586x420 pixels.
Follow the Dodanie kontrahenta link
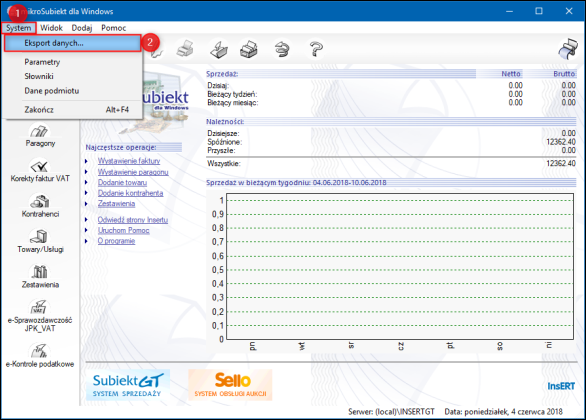click(x=130, y=193)
